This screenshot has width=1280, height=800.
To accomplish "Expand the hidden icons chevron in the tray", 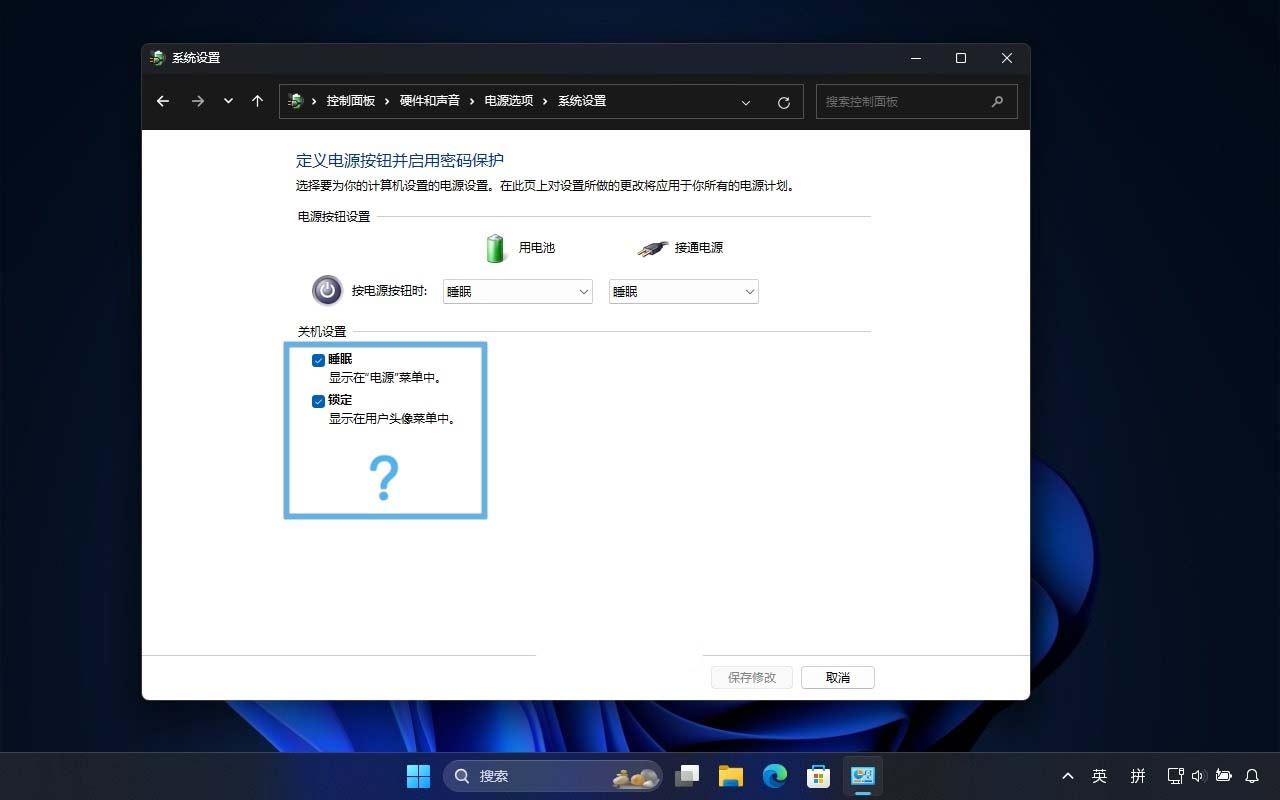I will pyautogui.click(x=1068, y=776).
